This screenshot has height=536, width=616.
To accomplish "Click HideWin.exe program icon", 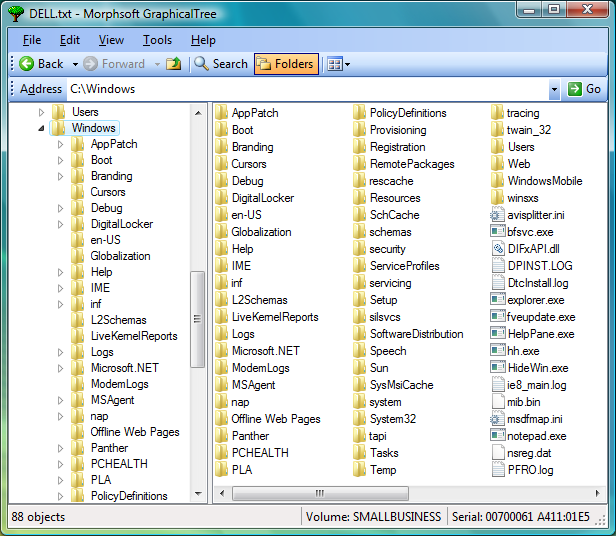I will [497, 367].
